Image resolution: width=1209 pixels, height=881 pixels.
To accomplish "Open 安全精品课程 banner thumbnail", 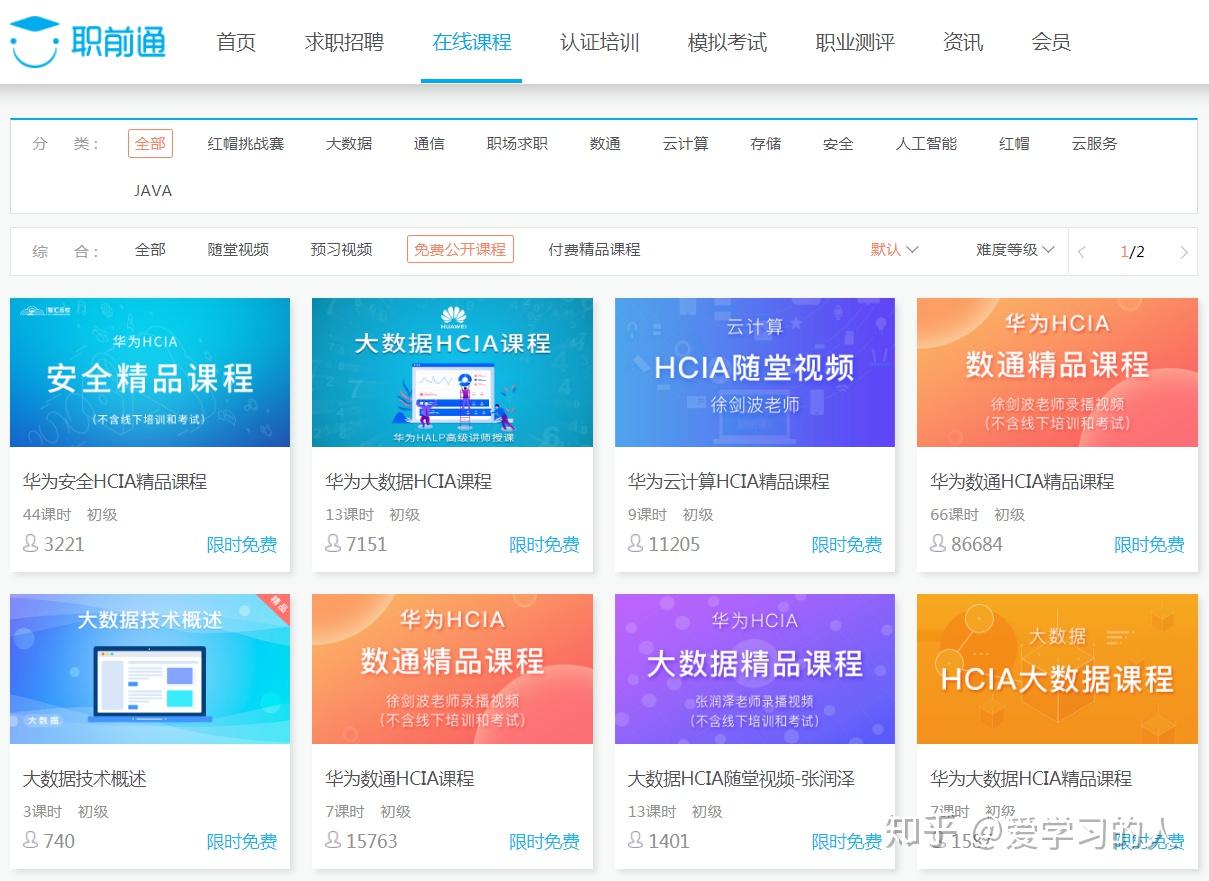I will click(150, 372).
